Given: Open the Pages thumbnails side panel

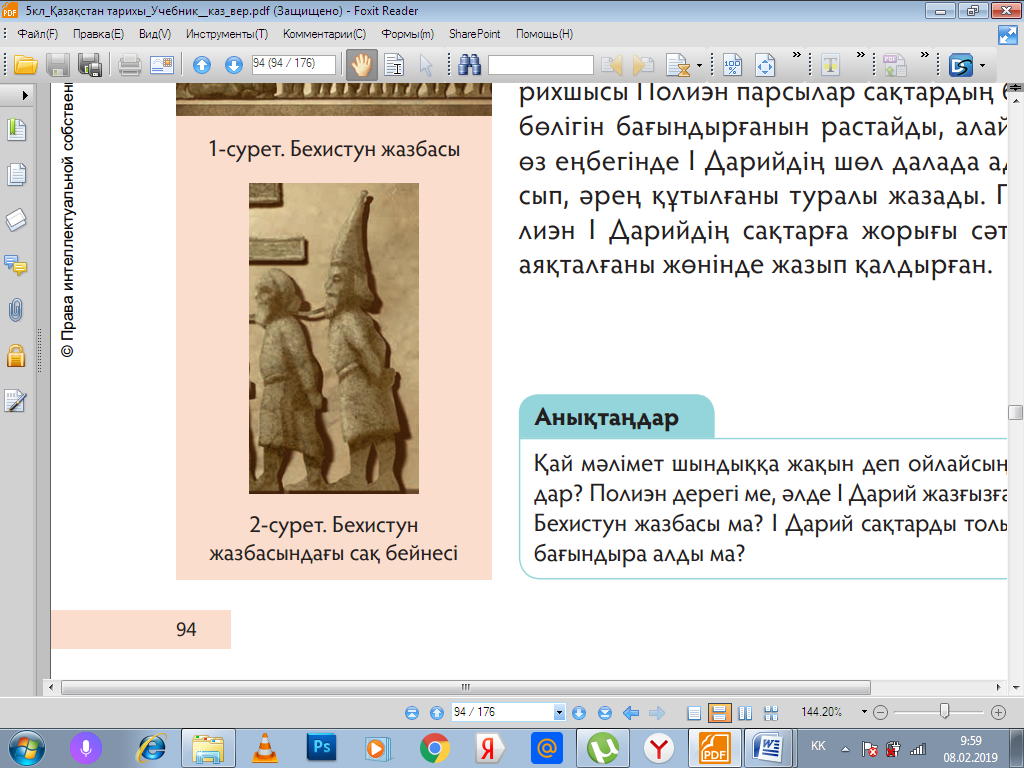Looking at the screenshot, I should [x=16, y=174].
